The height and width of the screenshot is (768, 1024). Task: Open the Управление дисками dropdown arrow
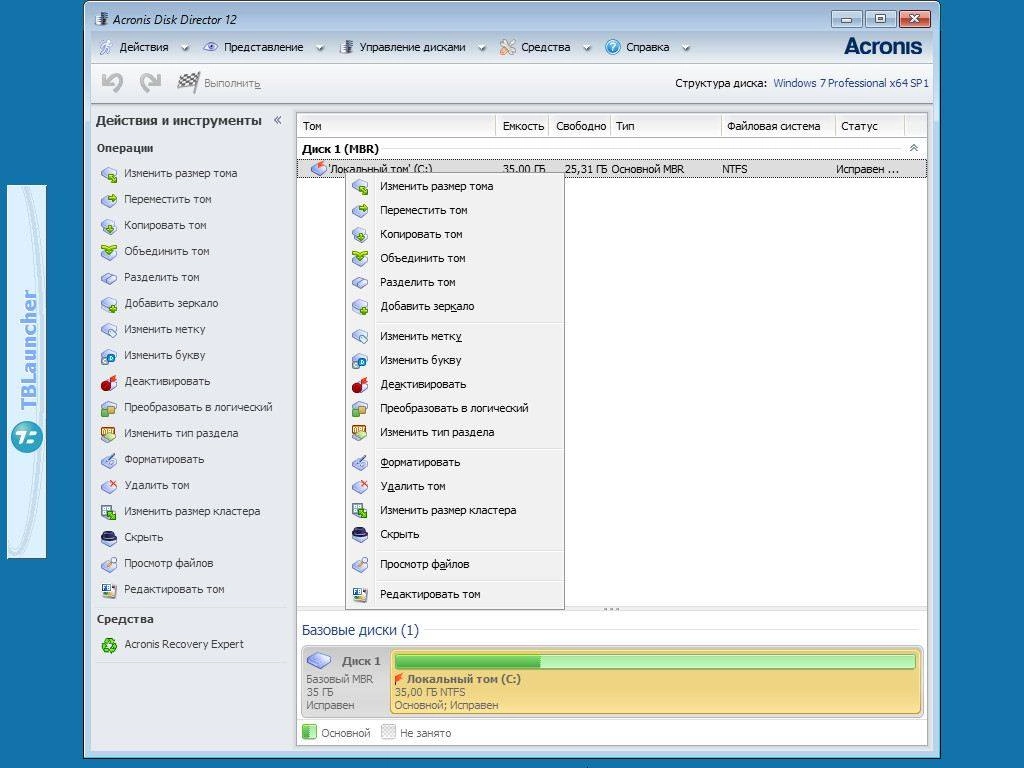point(482,48)
